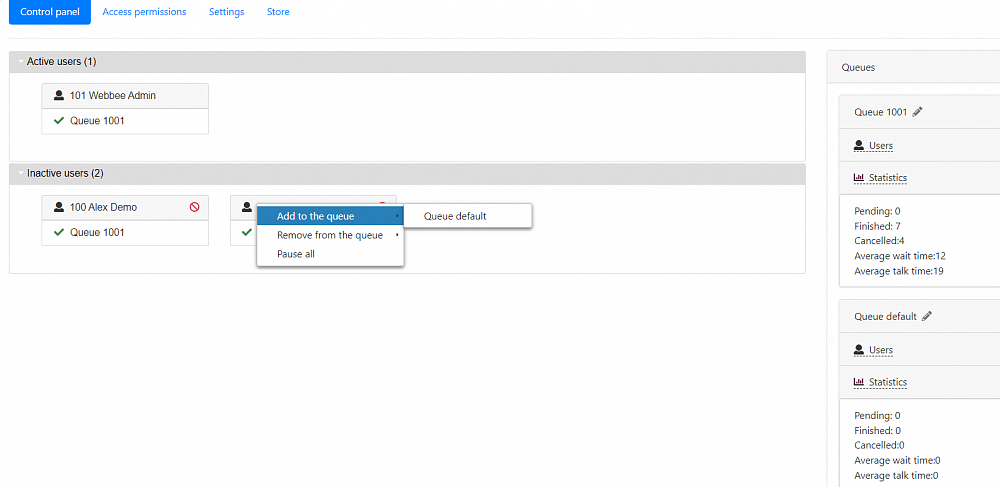The width and height of the screenshot is (1000, 487).
Task: Collapse the Active users (1) section
Action: (20, 62)
